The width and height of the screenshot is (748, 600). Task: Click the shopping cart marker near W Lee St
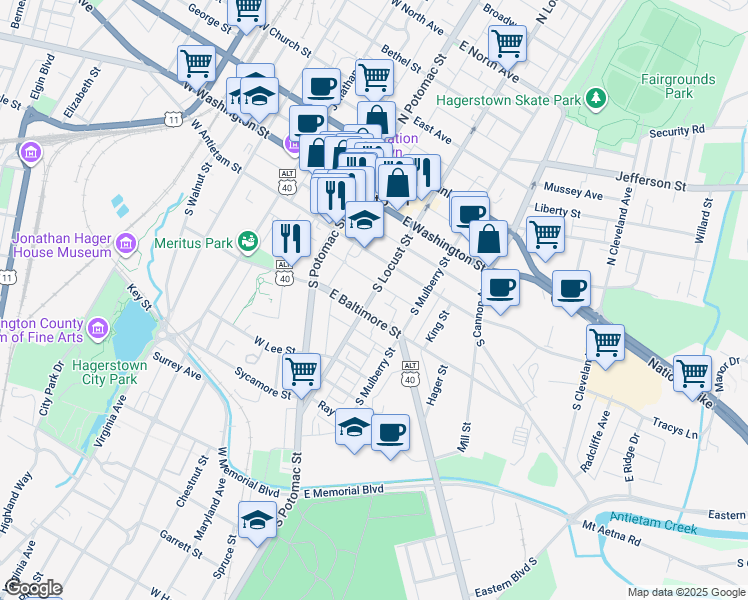(x=301, y=370)
